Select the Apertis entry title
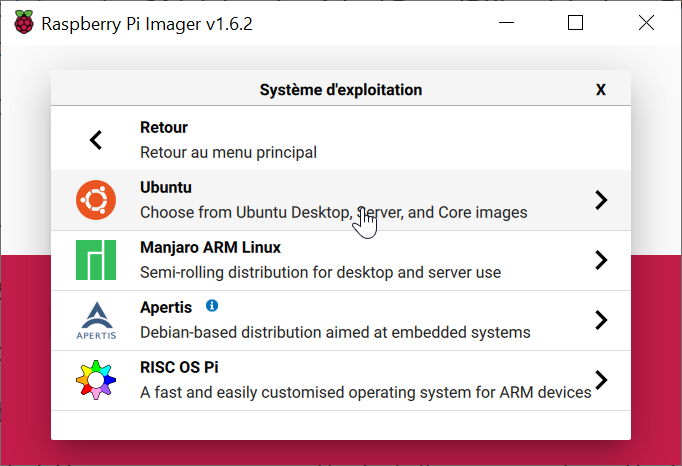Image resolution: width=682 pixels, height=466 pixels. tap(166, 308)
